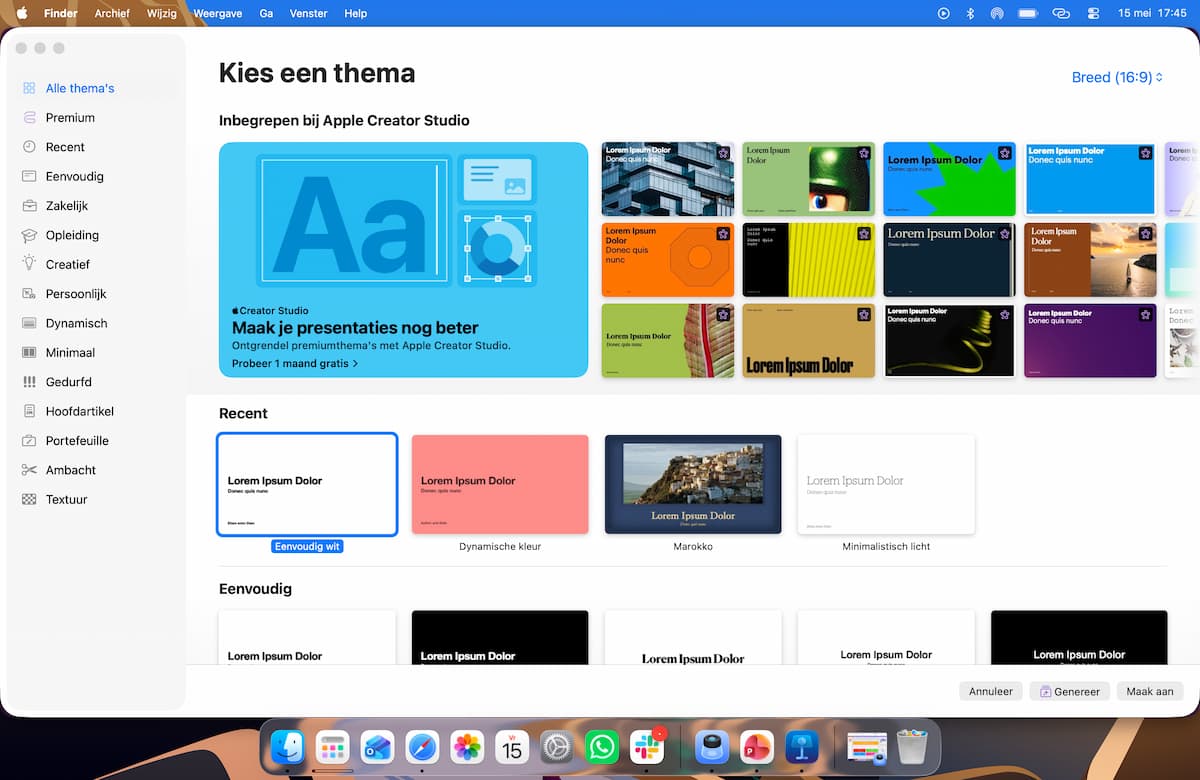1200x780 pixels.
Task: Open Photos app from the Dock
Action: (x=467, y=747)
